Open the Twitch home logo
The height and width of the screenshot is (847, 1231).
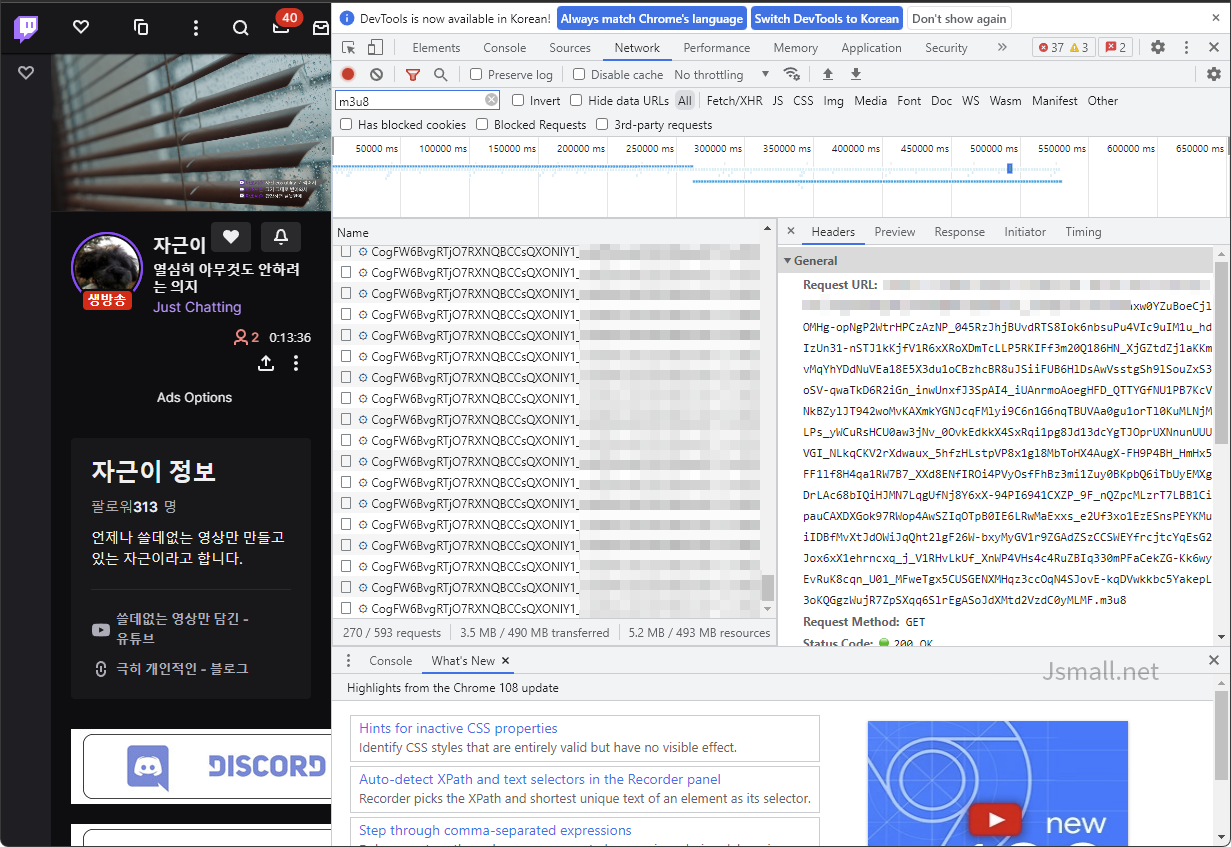[x=26, y=28]
